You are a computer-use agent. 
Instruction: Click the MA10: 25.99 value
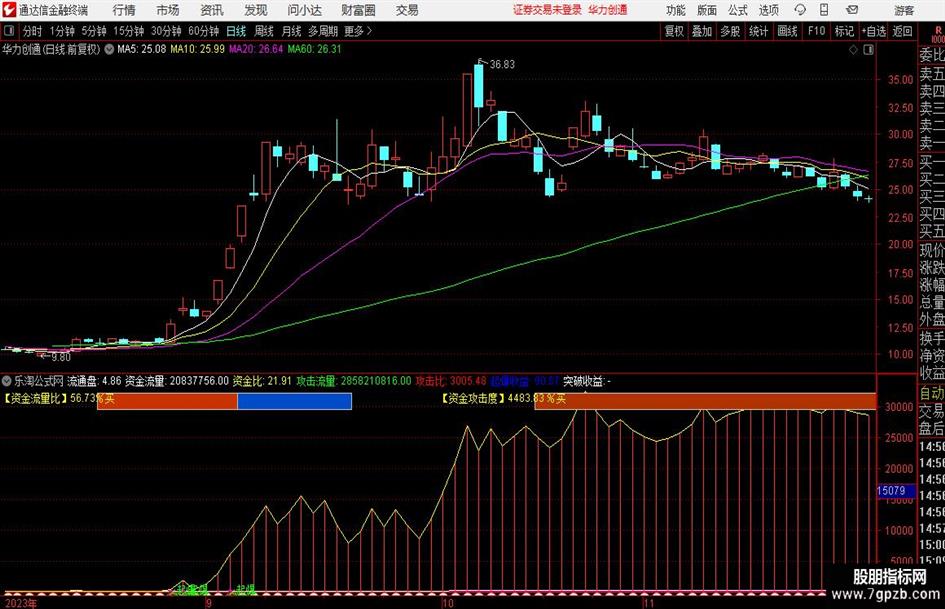click(x=198, y=49)
